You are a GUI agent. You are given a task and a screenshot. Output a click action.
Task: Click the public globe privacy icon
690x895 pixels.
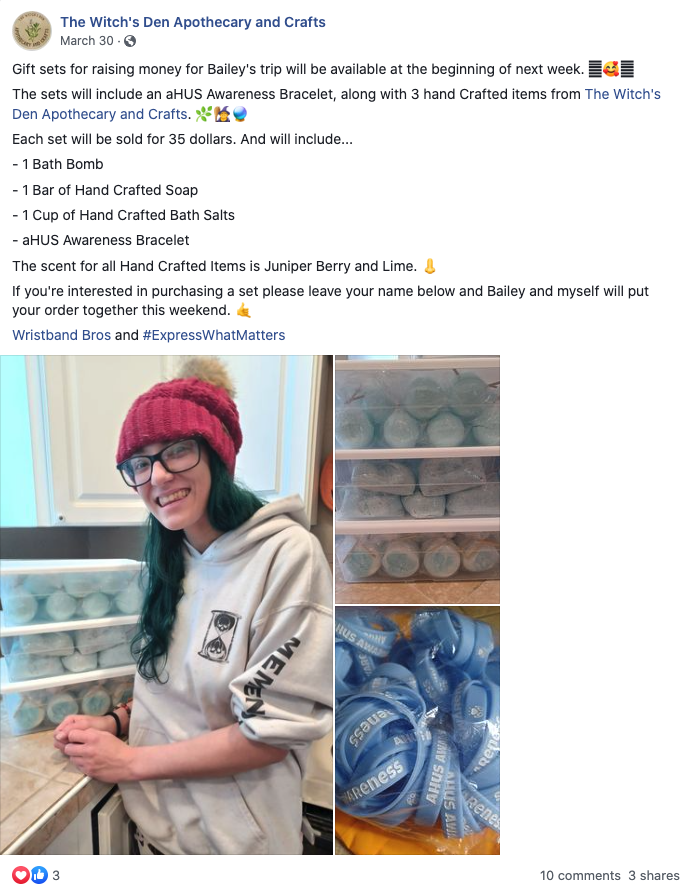click(x=130, y=41)
